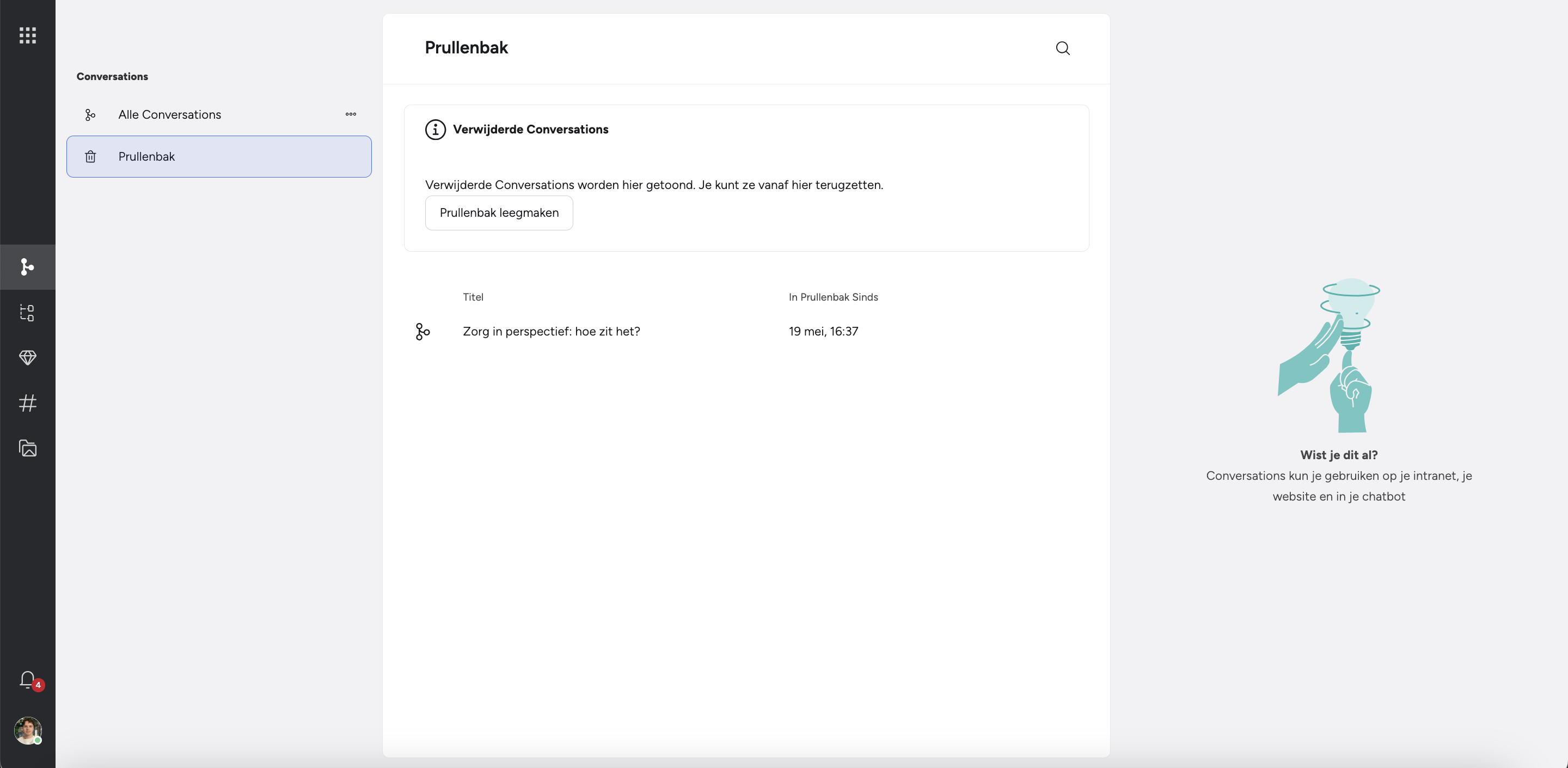Click the user profile avatar

[27, 730]
